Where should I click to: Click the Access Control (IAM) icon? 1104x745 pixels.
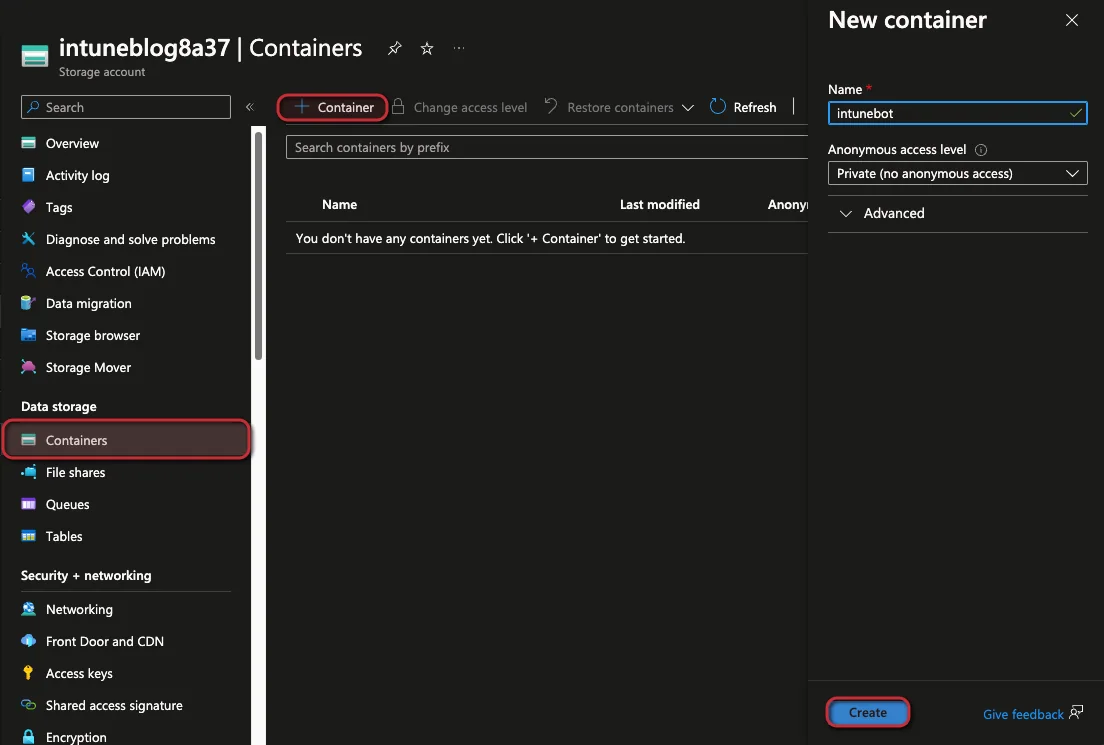tap(28, 270)
